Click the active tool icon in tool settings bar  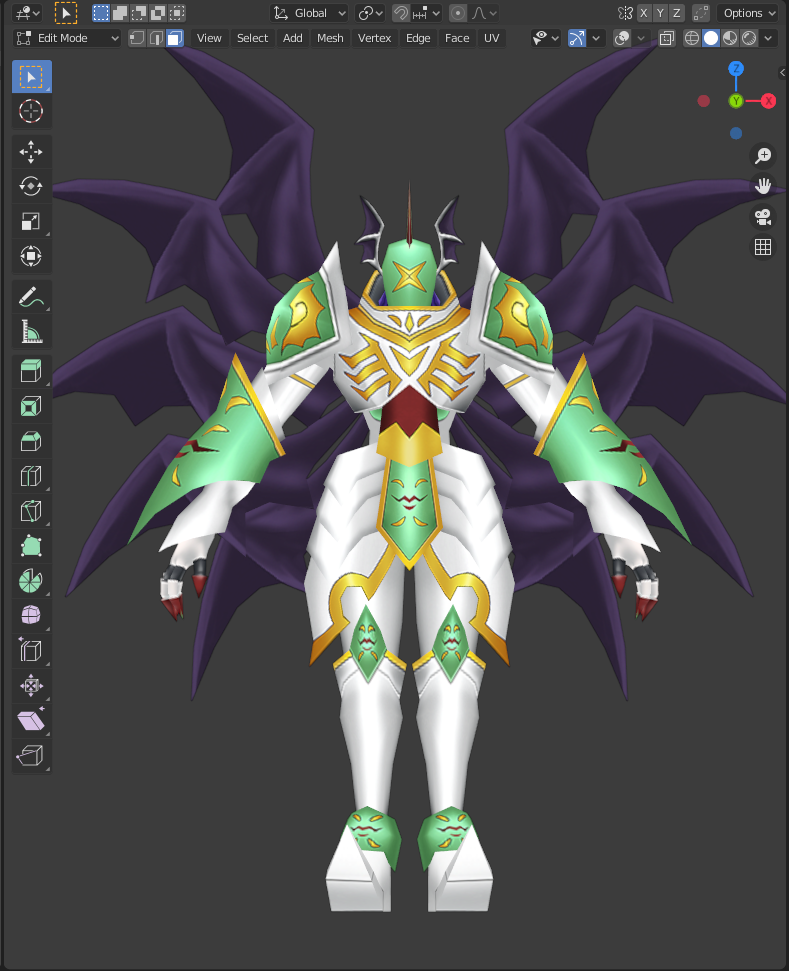[66, 13]
